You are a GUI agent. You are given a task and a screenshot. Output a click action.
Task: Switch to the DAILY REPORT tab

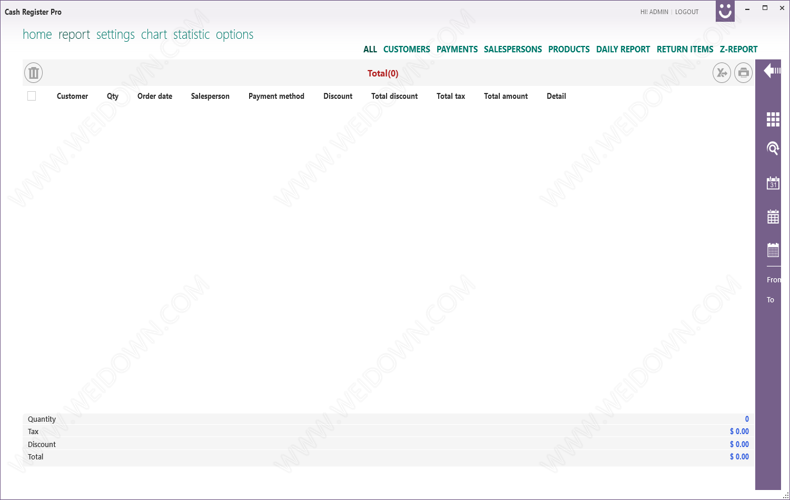pyautogui.click(x=623, y=49)
